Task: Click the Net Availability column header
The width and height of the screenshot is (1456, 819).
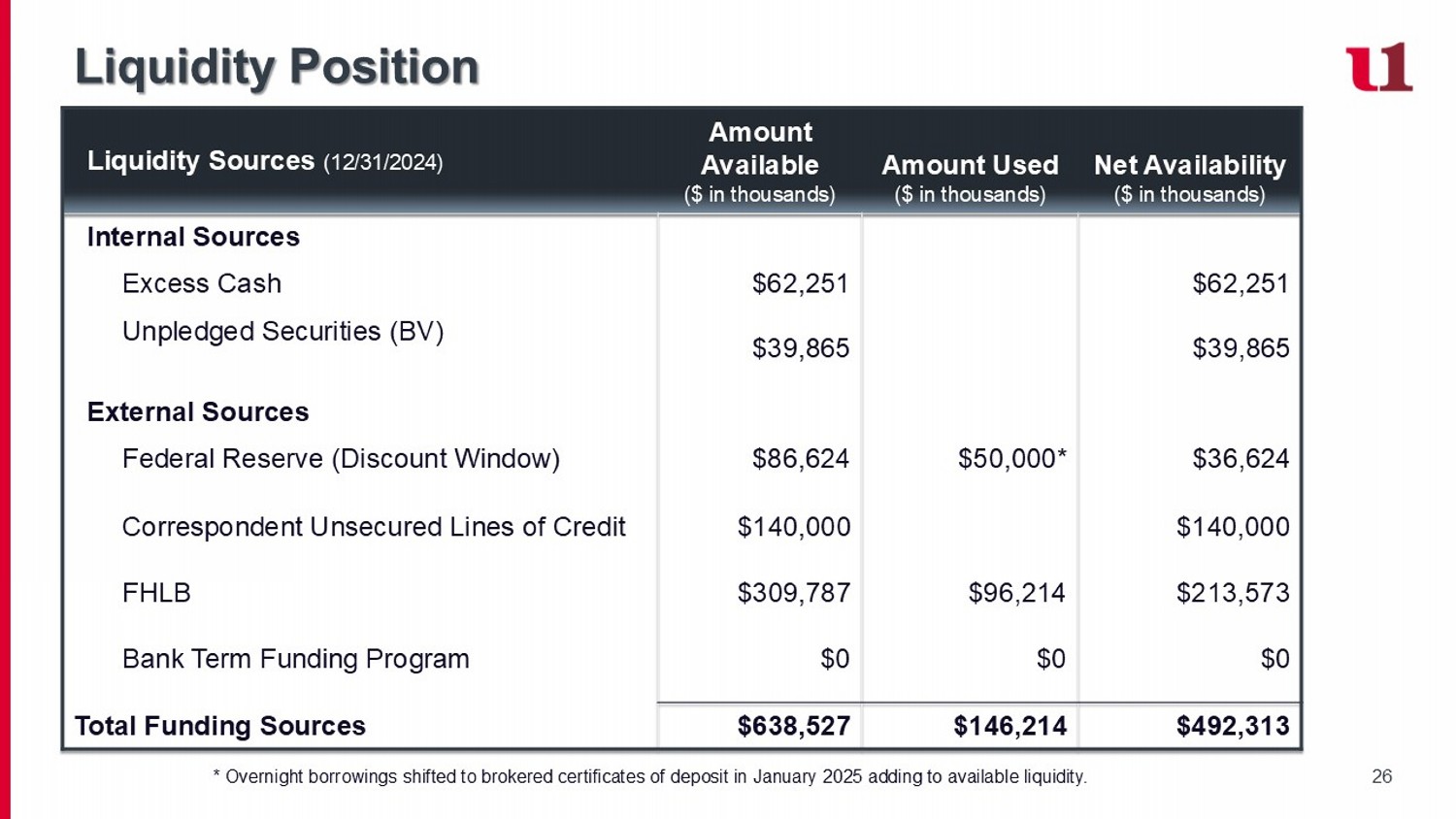Action: click(x=1189, y=178)
